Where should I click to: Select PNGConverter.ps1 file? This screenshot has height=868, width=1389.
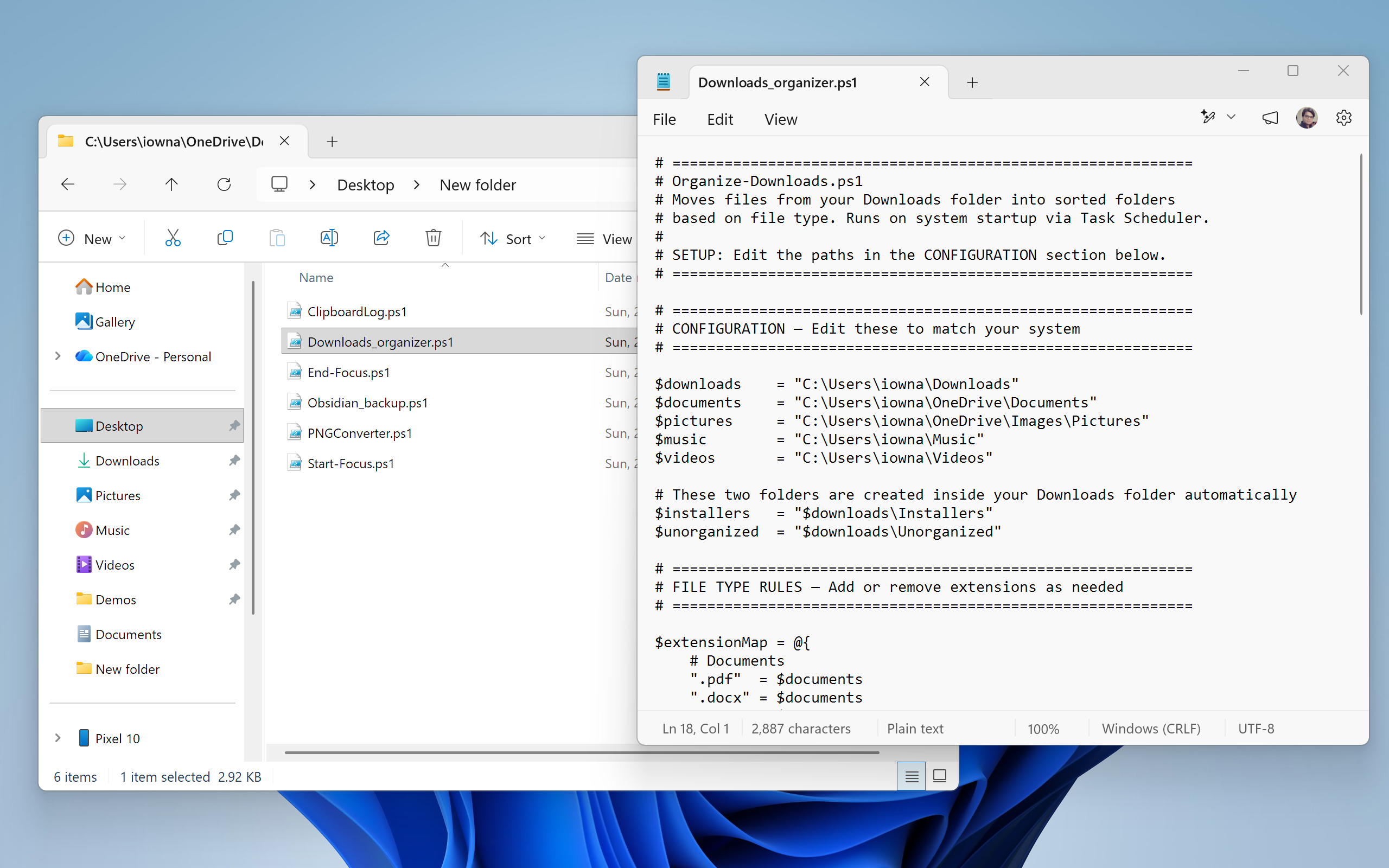pos(360,433)
